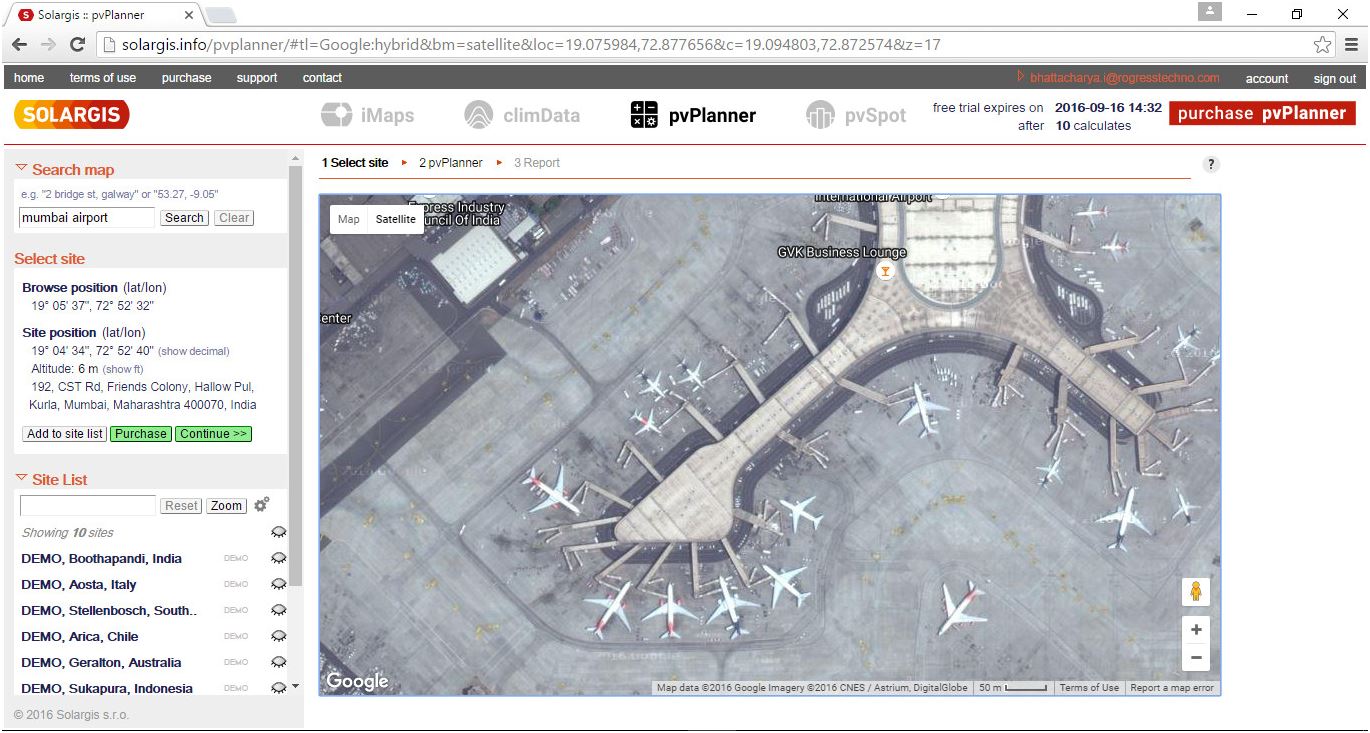This screenshot has height=733, width=1370.
Task: Reset the site list filter
Action: pos(181,506)
